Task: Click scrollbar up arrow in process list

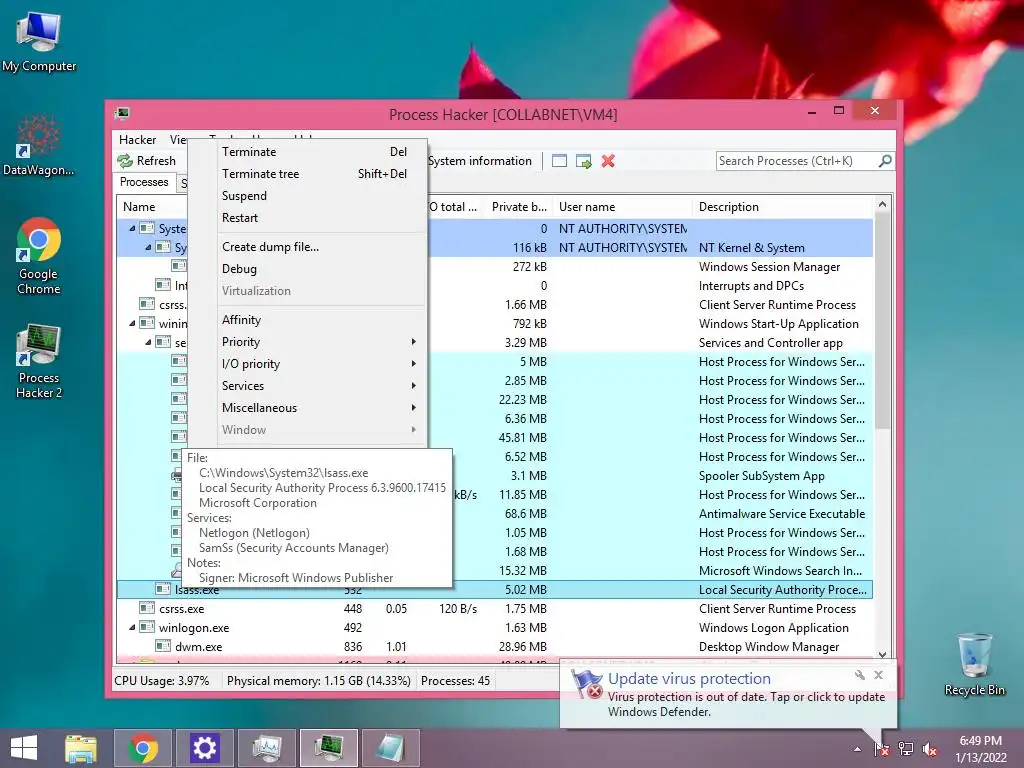Action: (x=882, y=204)
